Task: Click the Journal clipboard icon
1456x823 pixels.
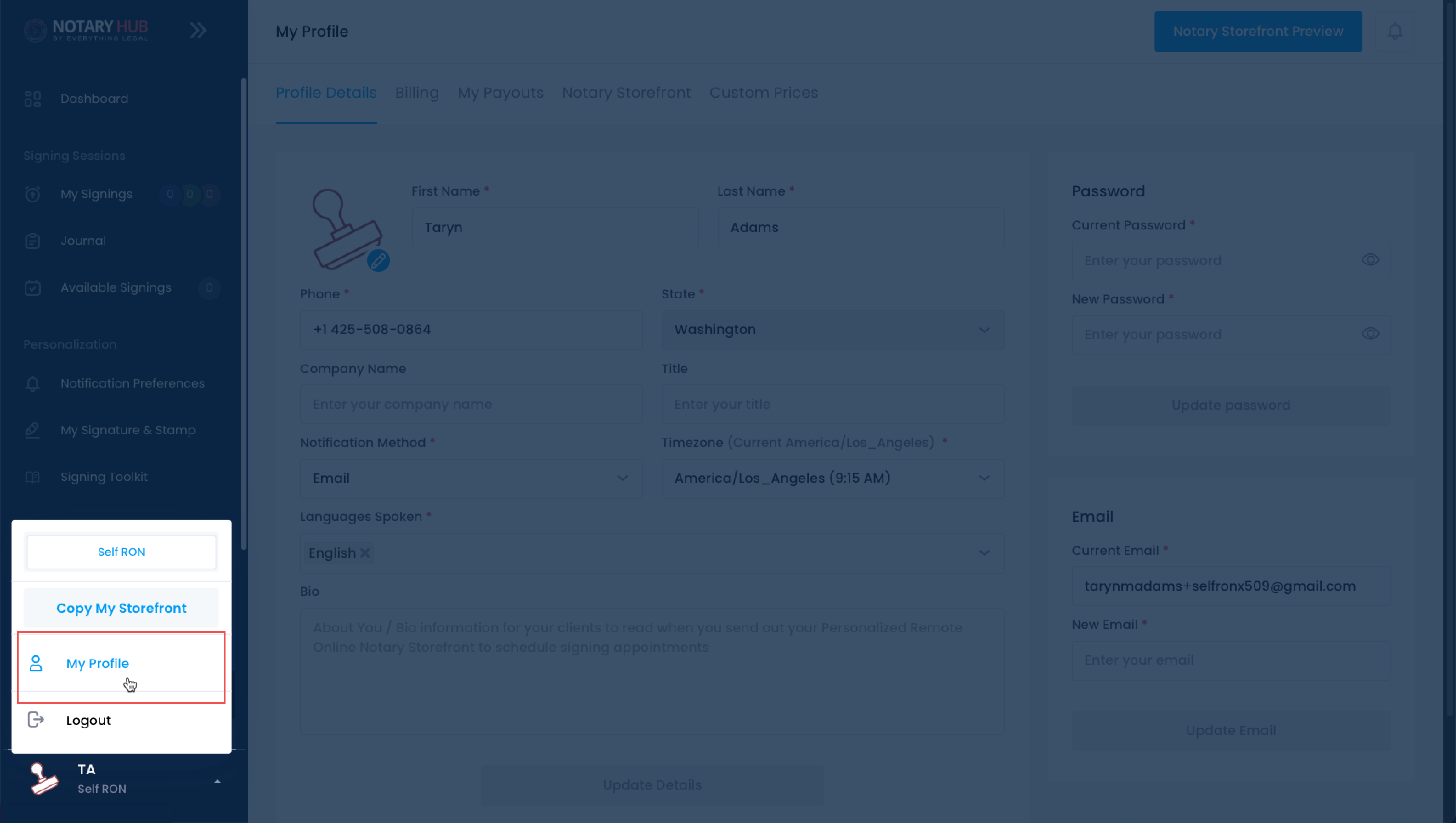Action: coord(33,241)
